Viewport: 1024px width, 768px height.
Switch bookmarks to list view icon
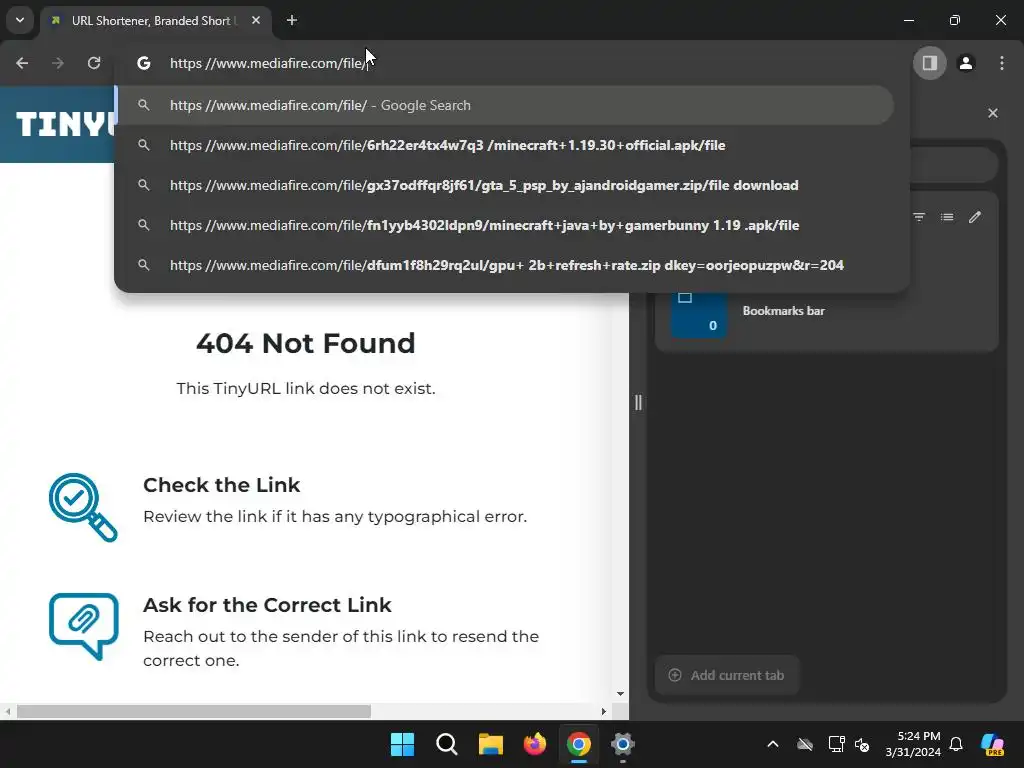(x=947, y=217)
